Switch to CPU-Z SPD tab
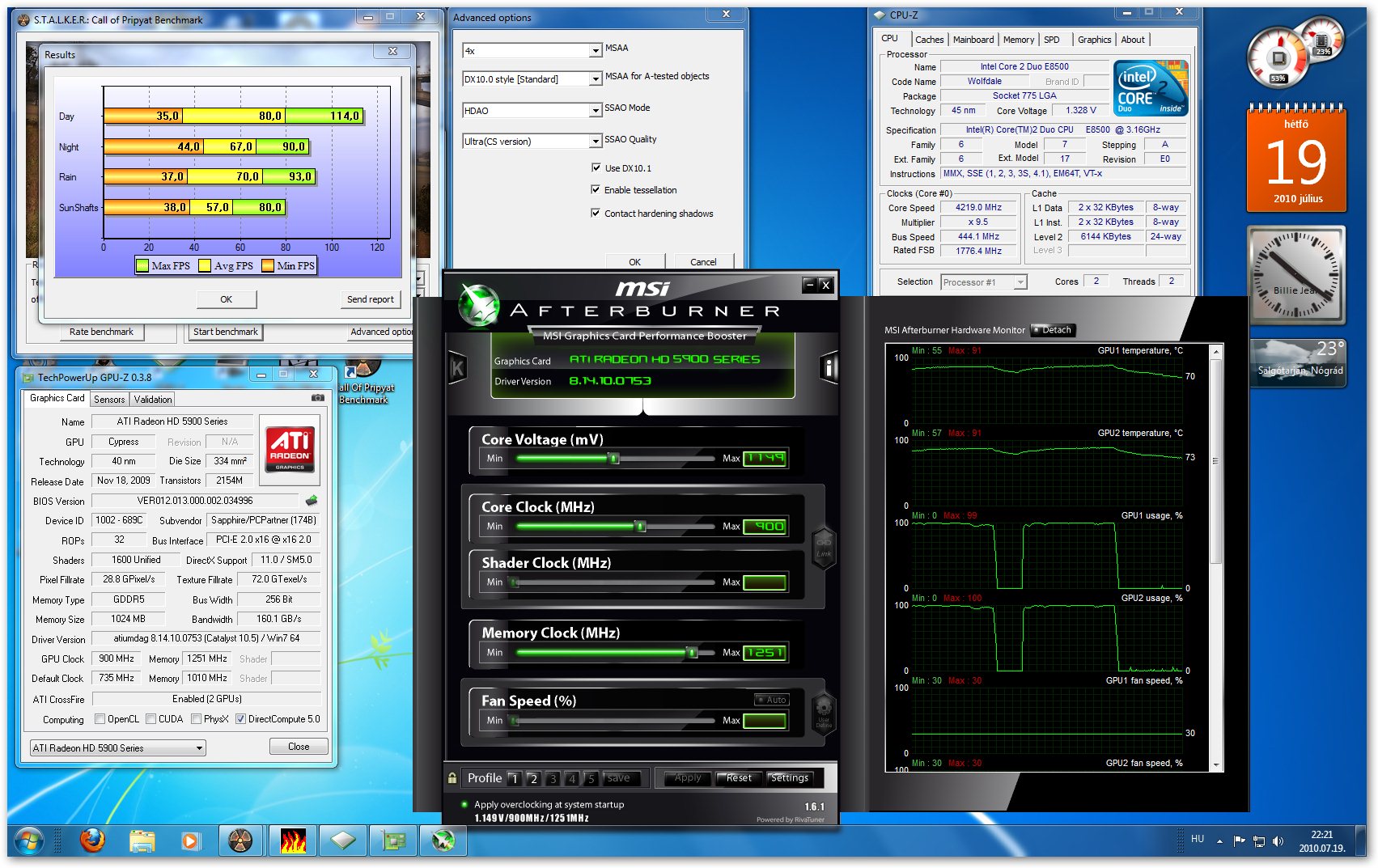This screenshot has height=868, width=1378. tap(1052, 40)
